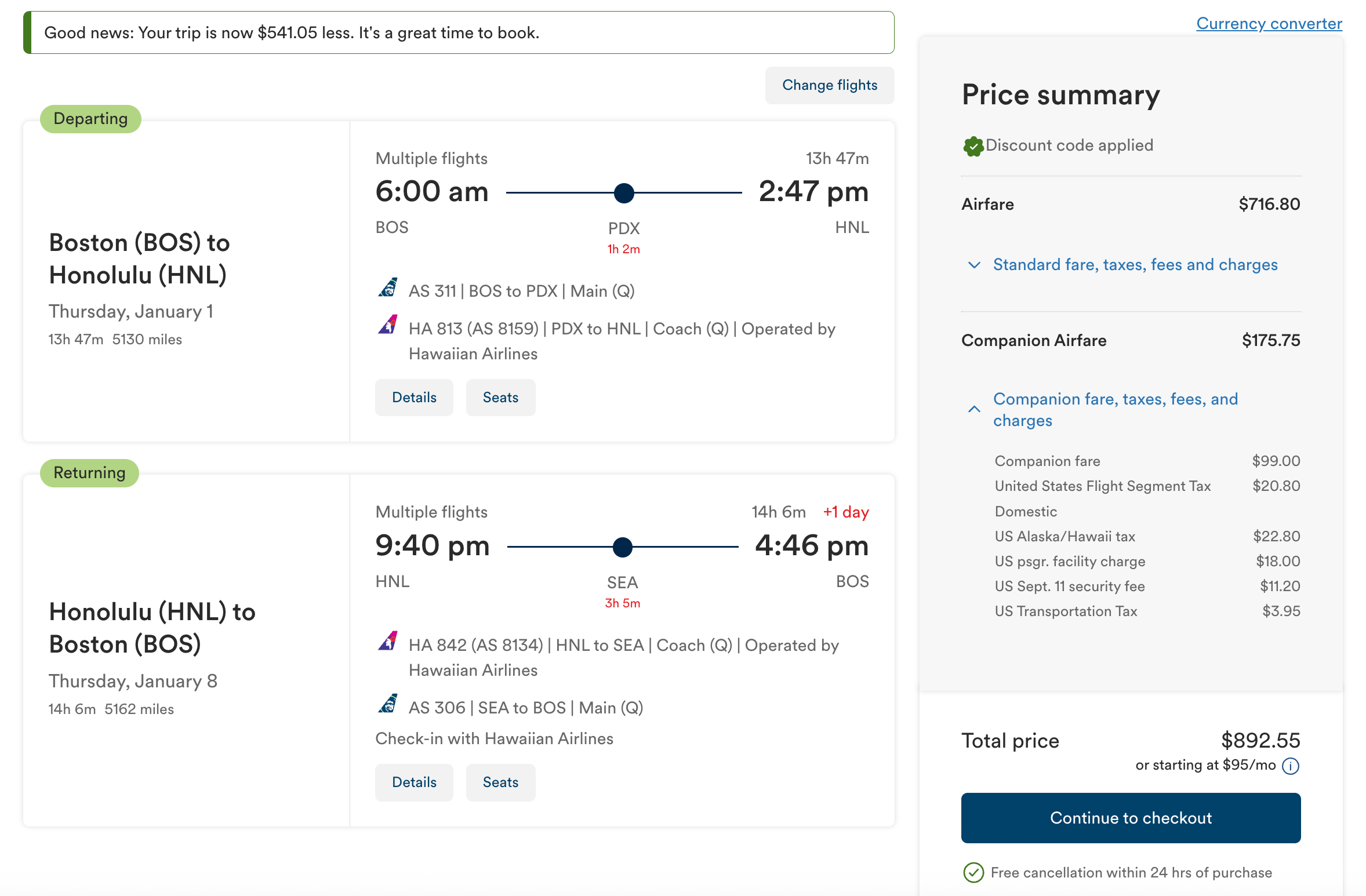
Task: Choose Seats for departing flight
Action: point(500,398)
